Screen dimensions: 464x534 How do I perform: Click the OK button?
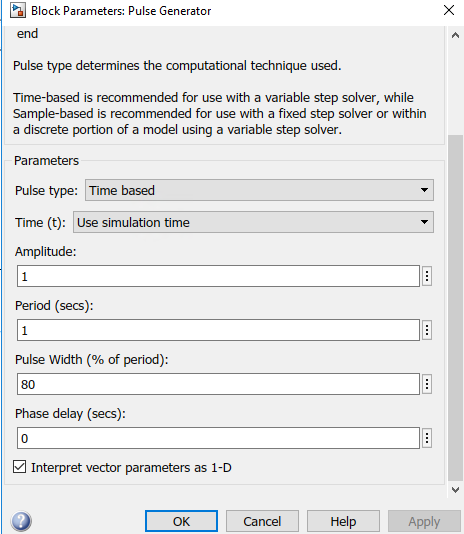pyautogui.click(x=181, y=521)
